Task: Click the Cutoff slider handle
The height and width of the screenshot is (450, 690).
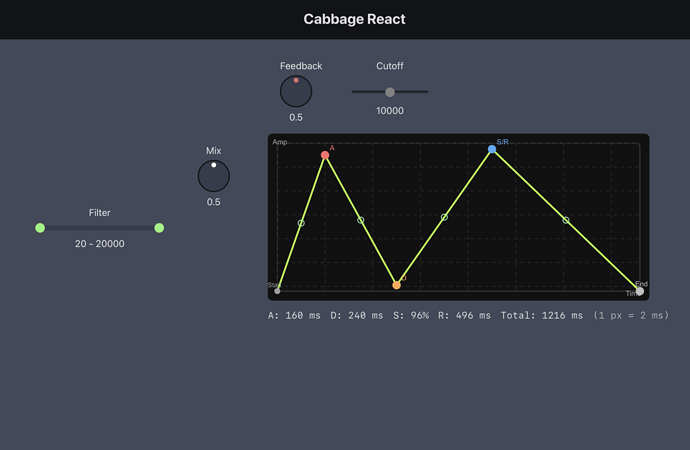Action: click(390, 92)
